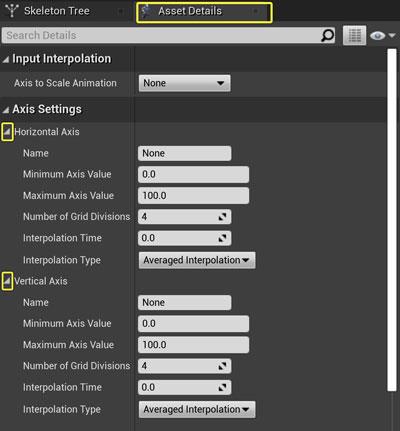Screen dimensions: 400x431
Task: Open the Axis to Scale Animation dropdown
Action: click(x=184, y=83)
